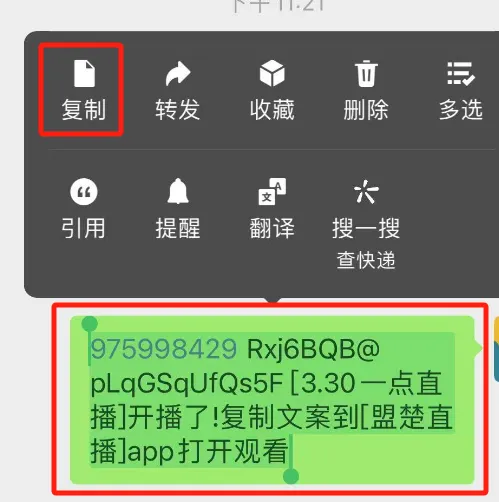Tap the 收藏 cube icon

coord(272,73)
